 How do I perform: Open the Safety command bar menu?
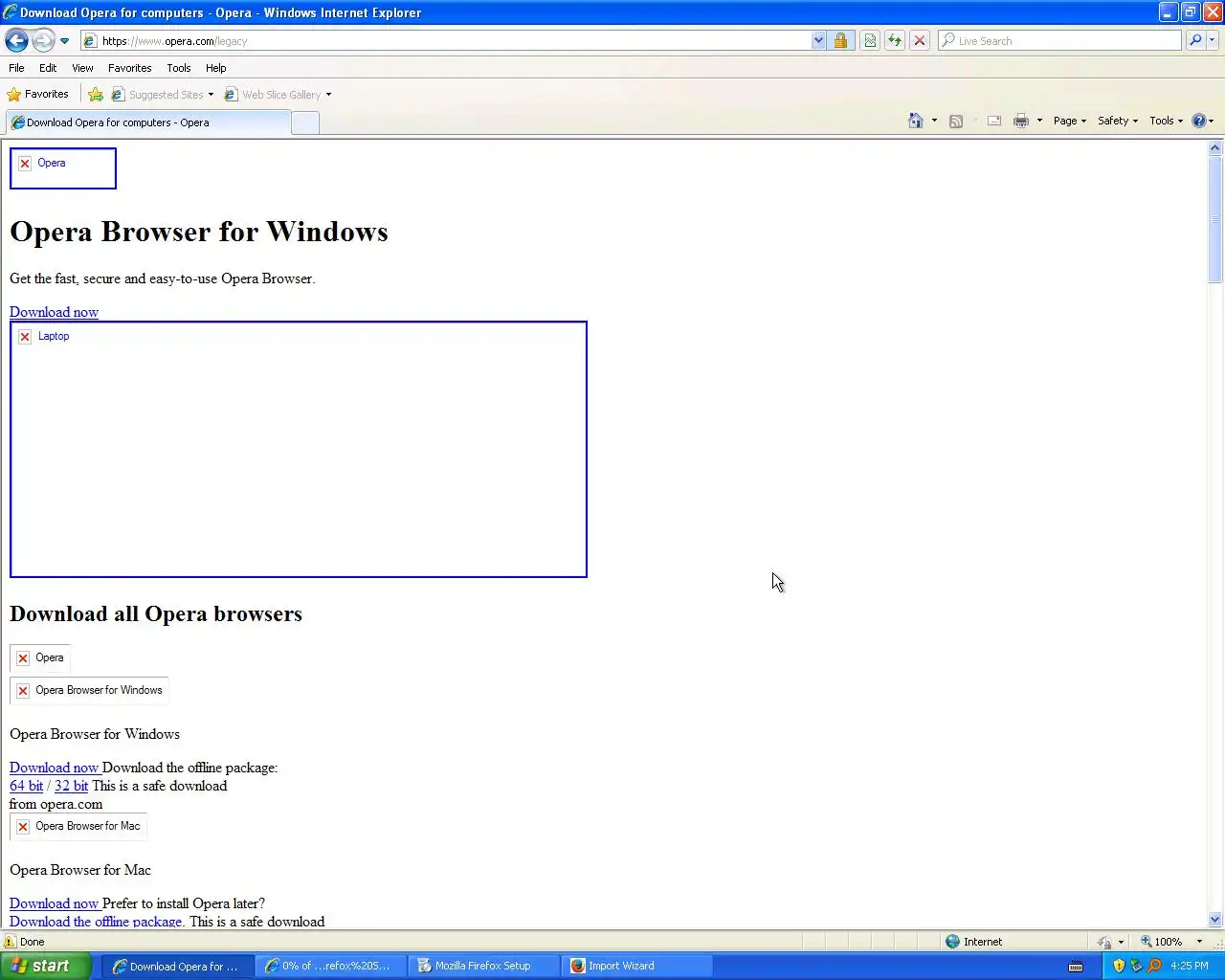pyautogui.click(x=1117, y=121)
